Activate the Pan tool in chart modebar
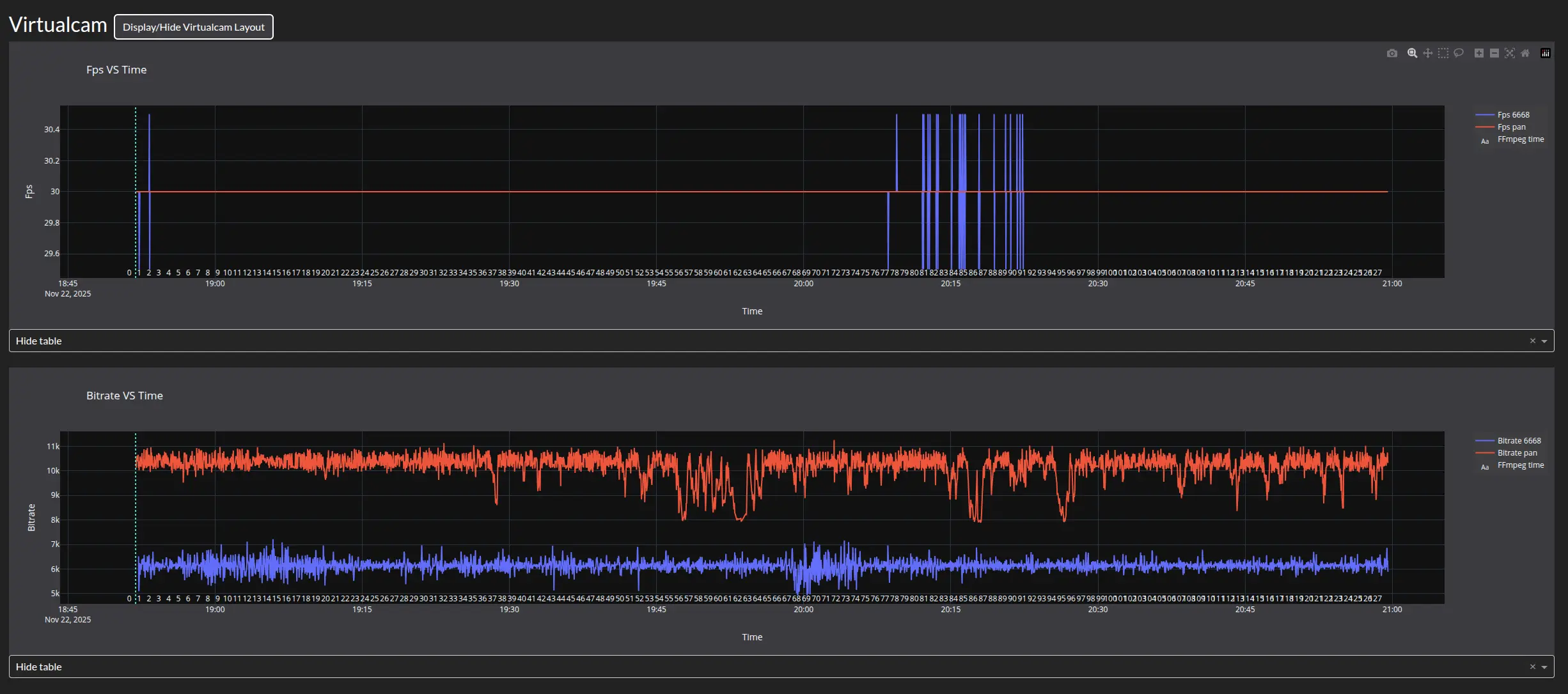Image resolution: width=1568 pixels, height=694 pixels. tap(1427, 53)
